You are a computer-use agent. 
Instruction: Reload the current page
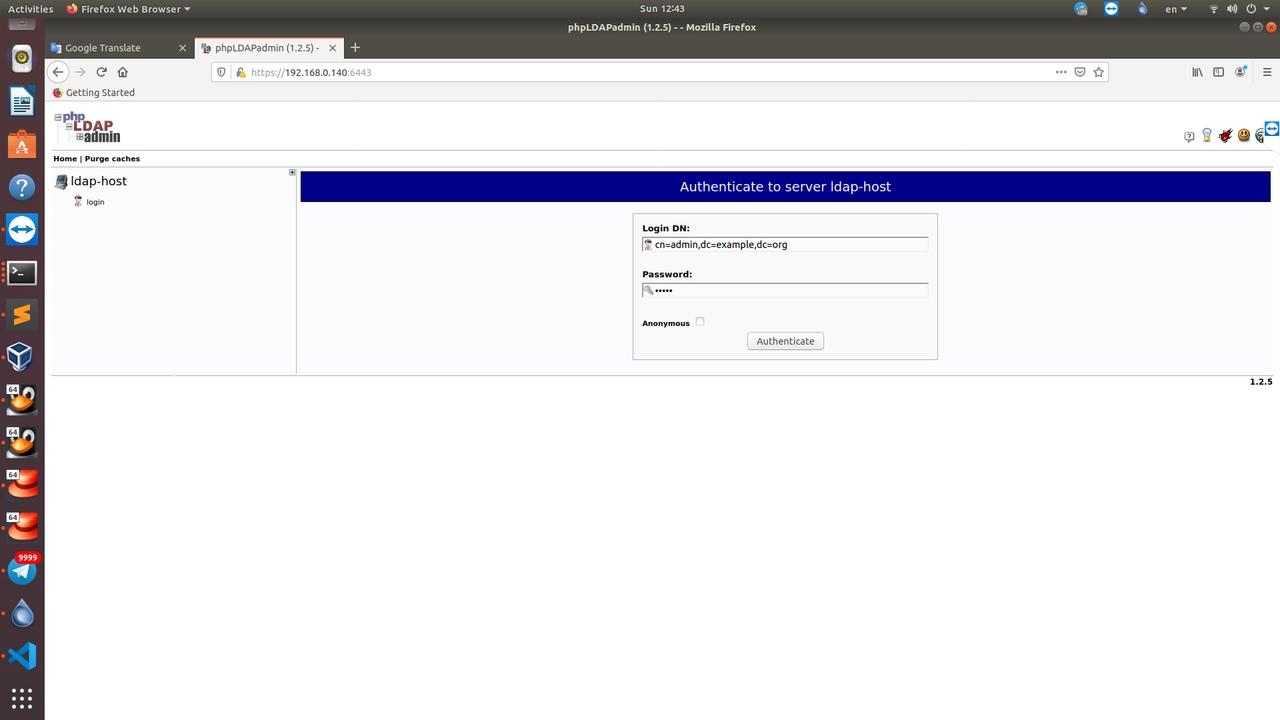[x=101, y=72]
